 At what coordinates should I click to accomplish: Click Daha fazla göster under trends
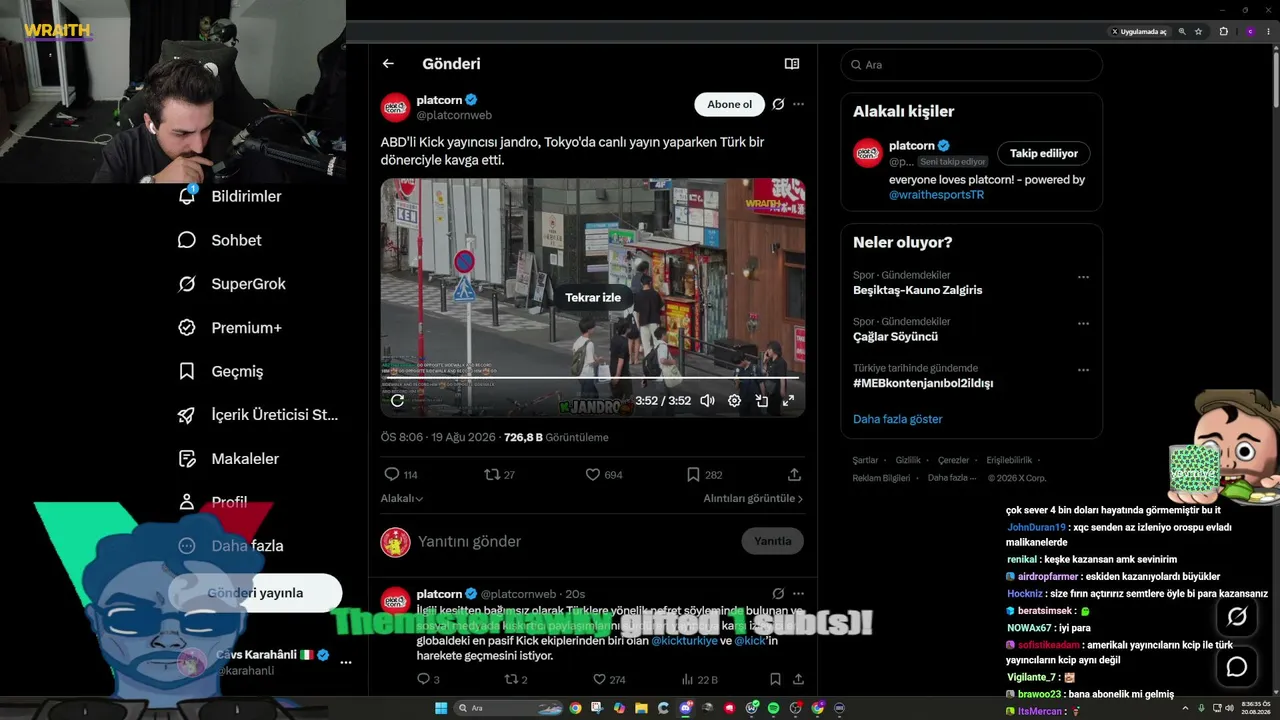[898, 419]
